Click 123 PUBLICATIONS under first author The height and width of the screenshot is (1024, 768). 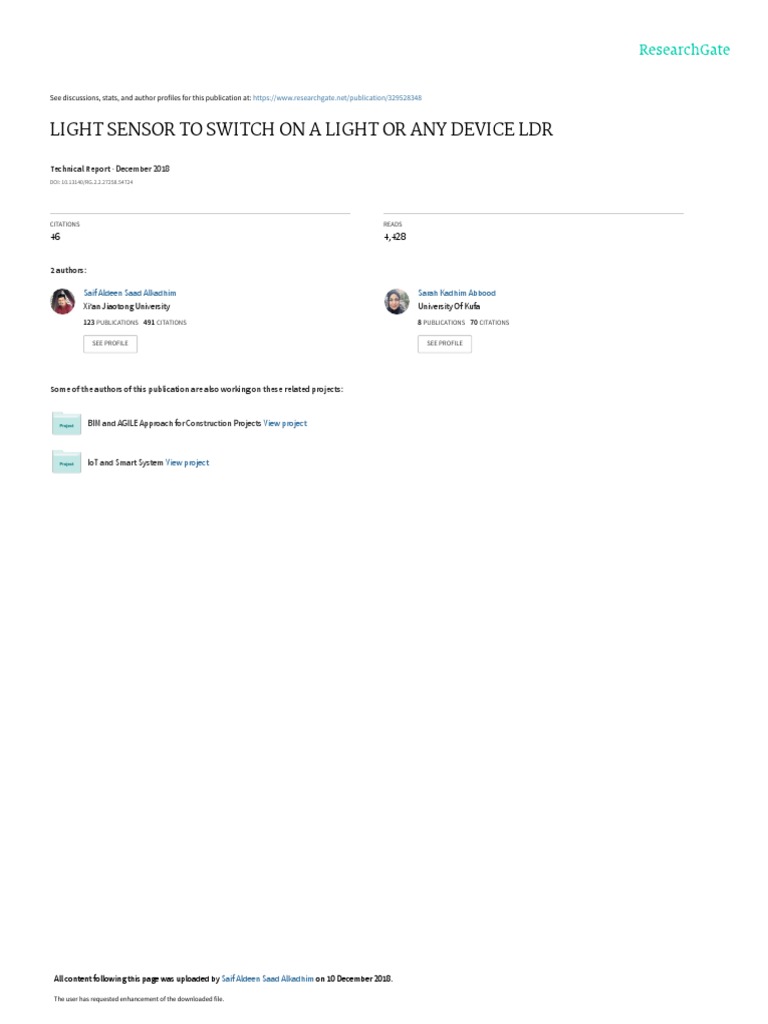coord(110,323)
